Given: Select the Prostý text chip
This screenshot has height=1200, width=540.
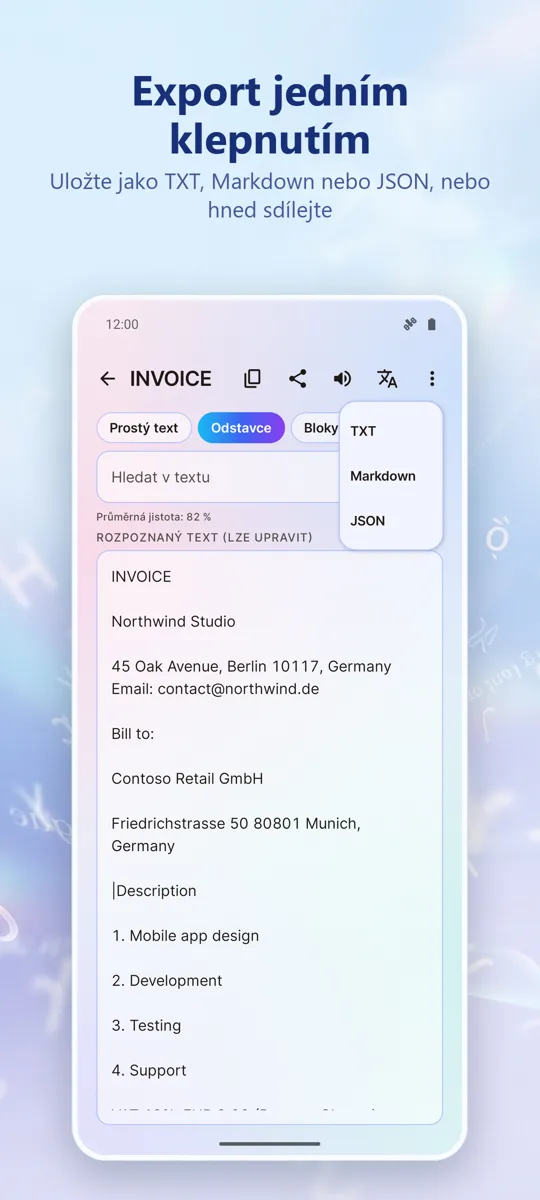Looking at the screenshot, I should tap(144, 428).
